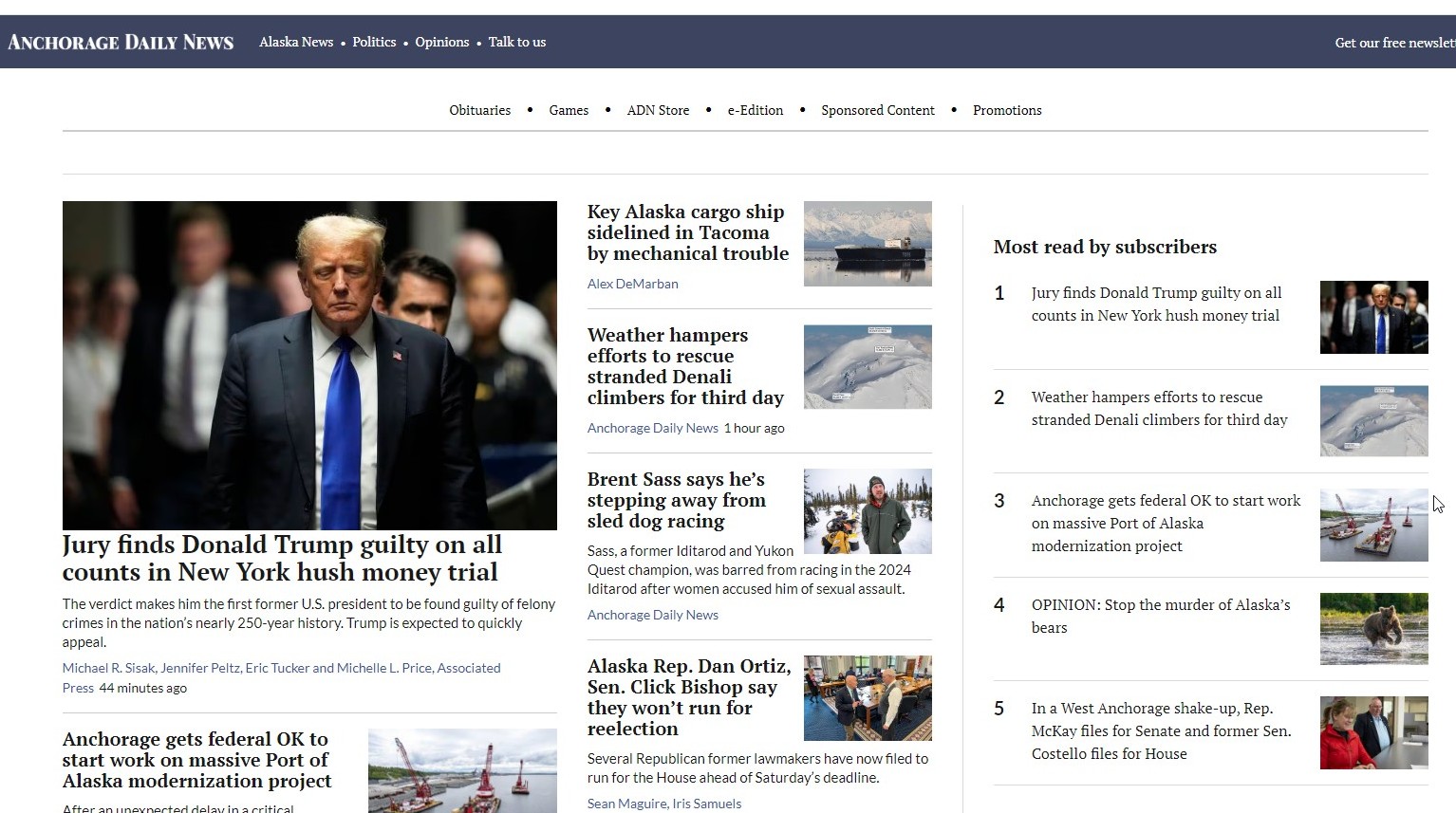Open the Opinions section
The width and height of the screenshot is (1456, 813).
point(441,42)
